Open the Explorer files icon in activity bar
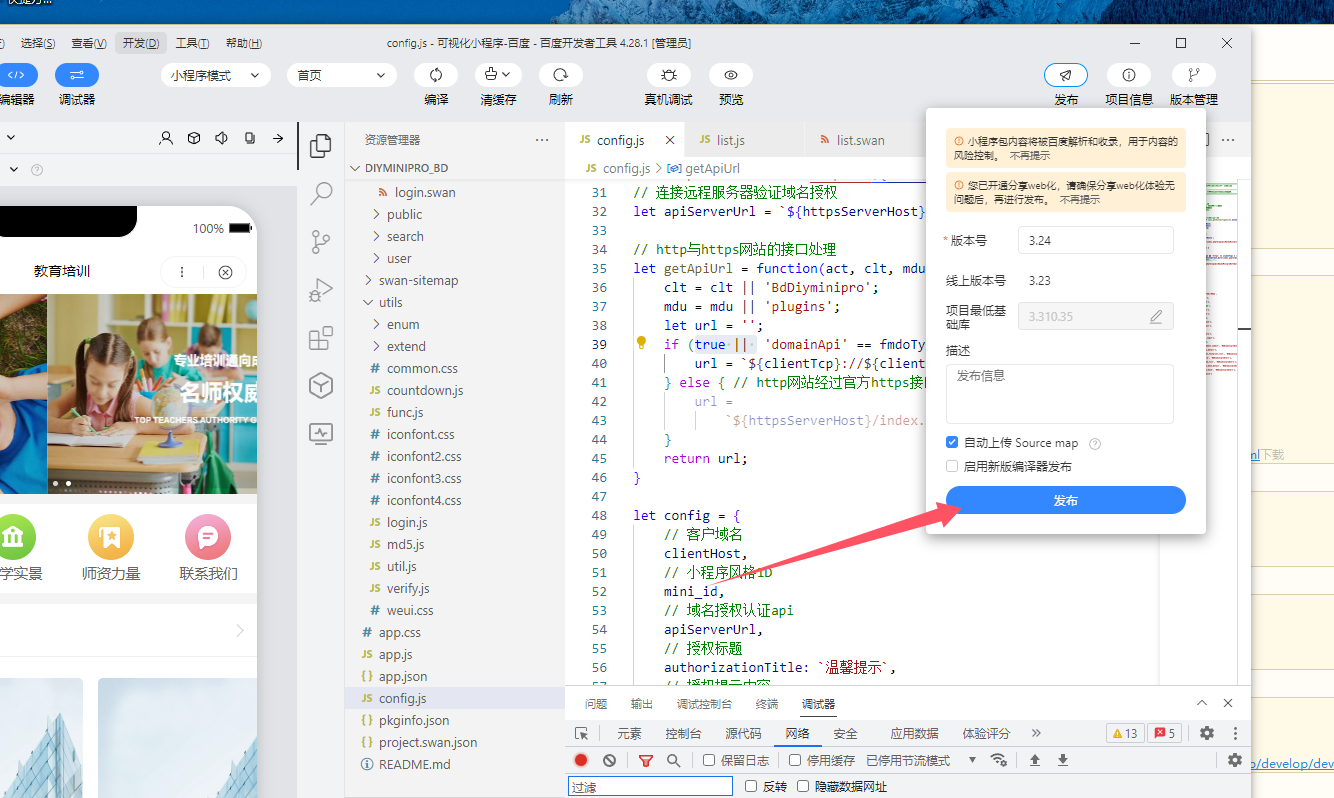Viewport: 1334px width, 798px height. (x=321, y=146)
